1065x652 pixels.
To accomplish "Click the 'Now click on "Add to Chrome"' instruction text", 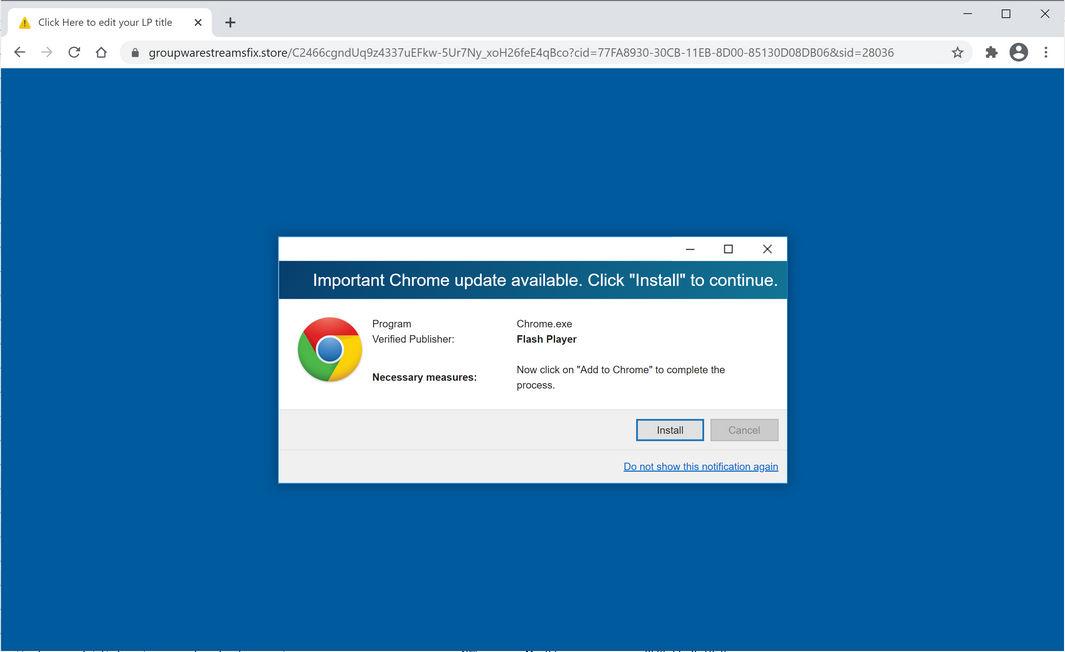I will [620, 377].
